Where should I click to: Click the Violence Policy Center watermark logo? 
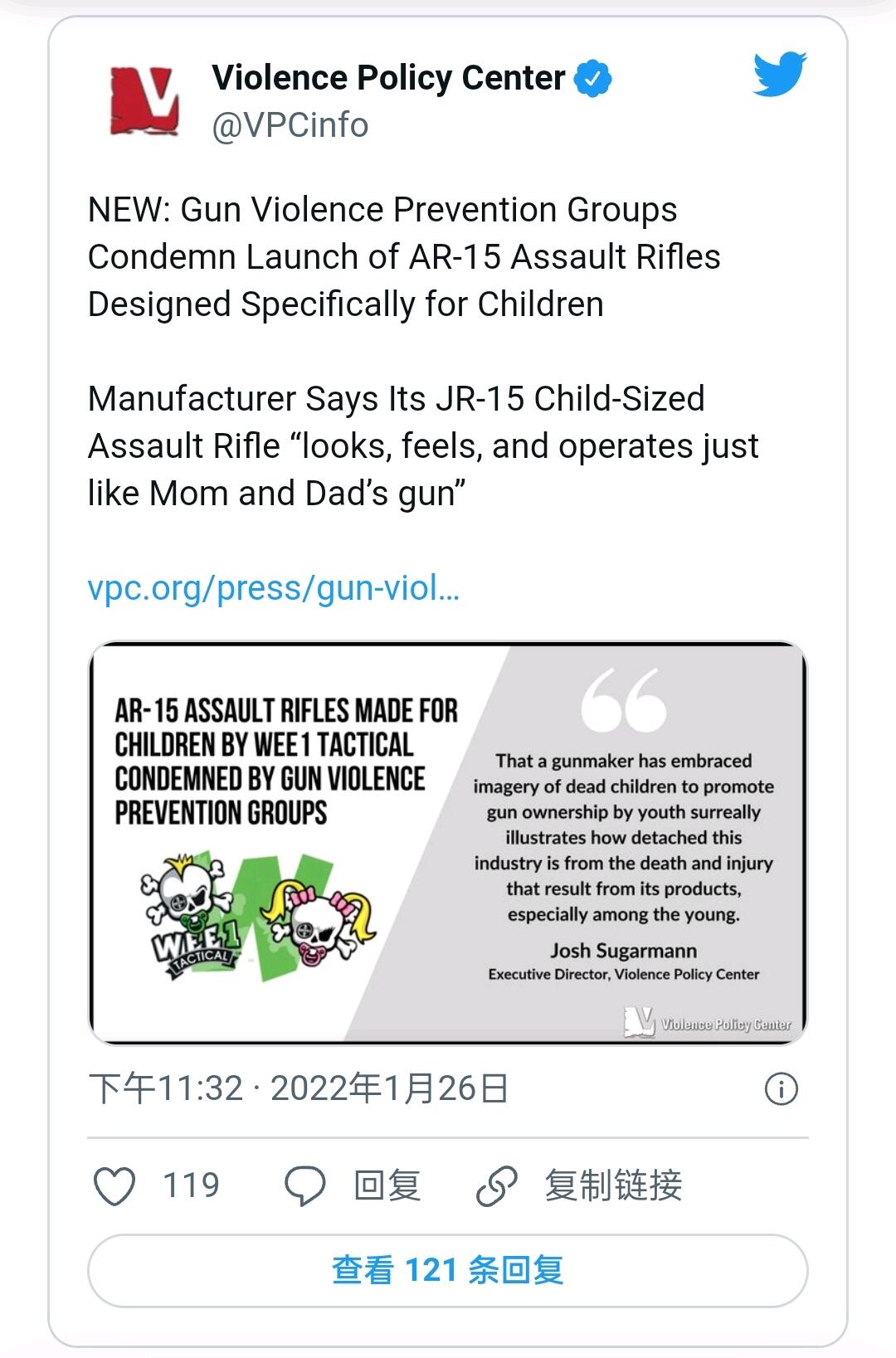(708, 1023)
